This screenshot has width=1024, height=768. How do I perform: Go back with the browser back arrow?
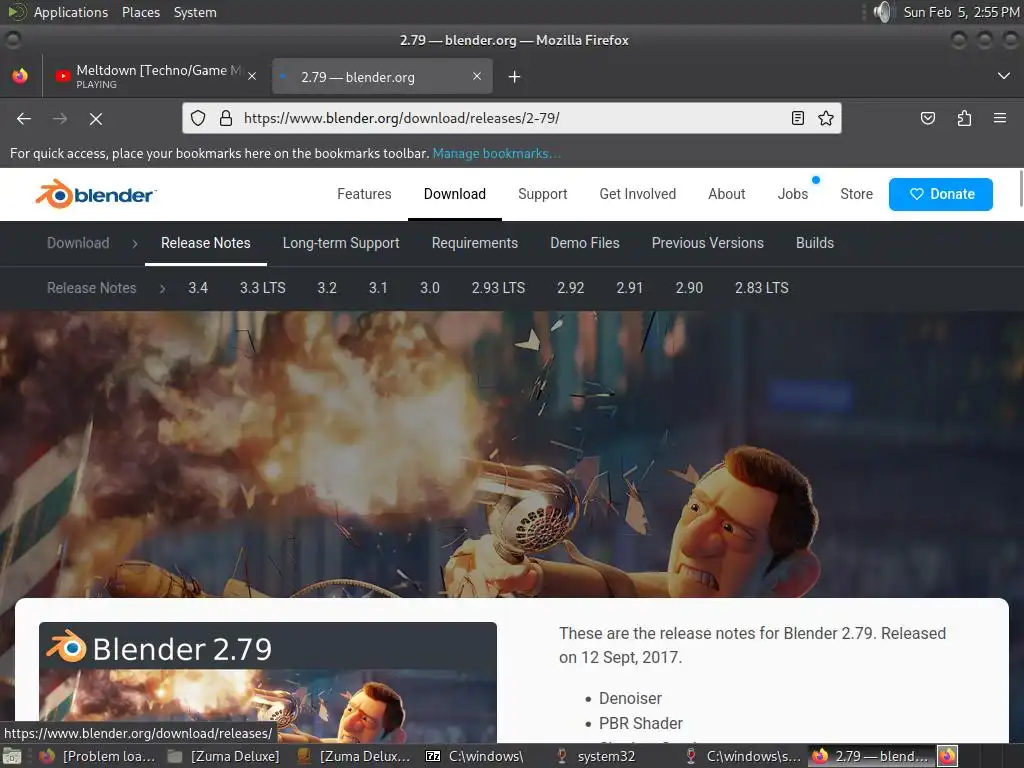(x=24, y=119)
